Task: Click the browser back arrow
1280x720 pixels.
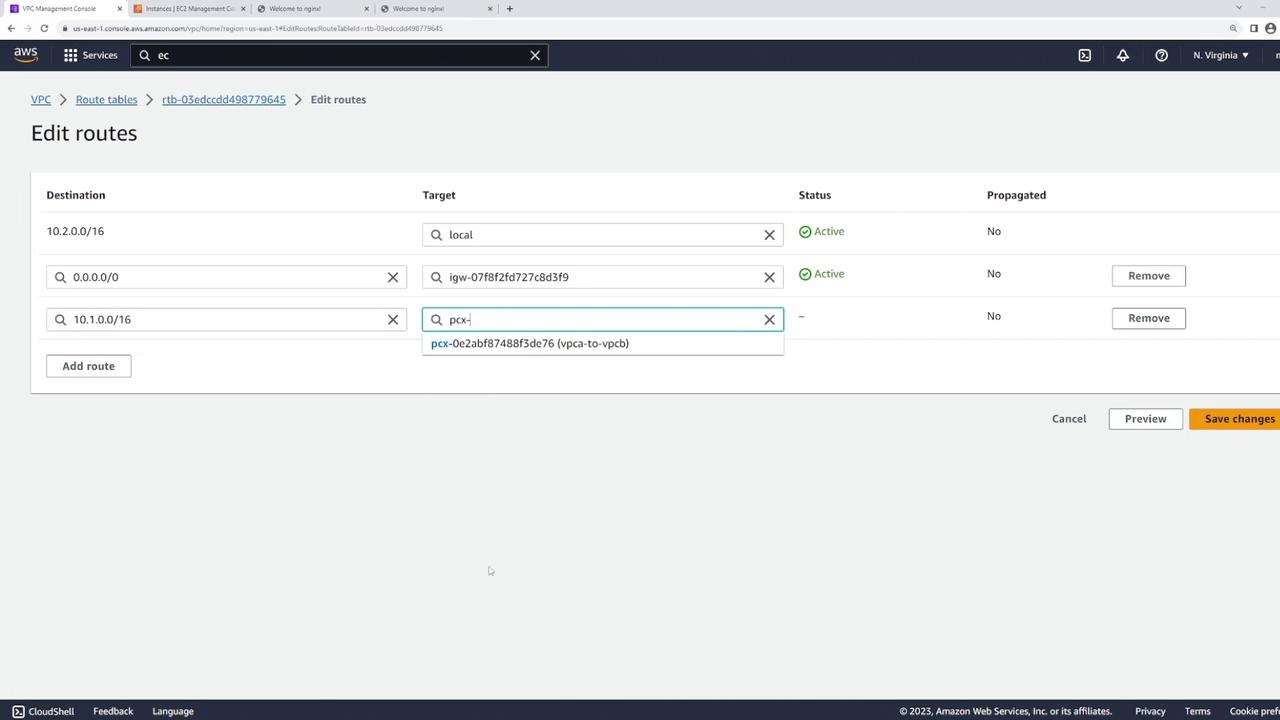Action: pyautogui.click(x=11, y=28)
